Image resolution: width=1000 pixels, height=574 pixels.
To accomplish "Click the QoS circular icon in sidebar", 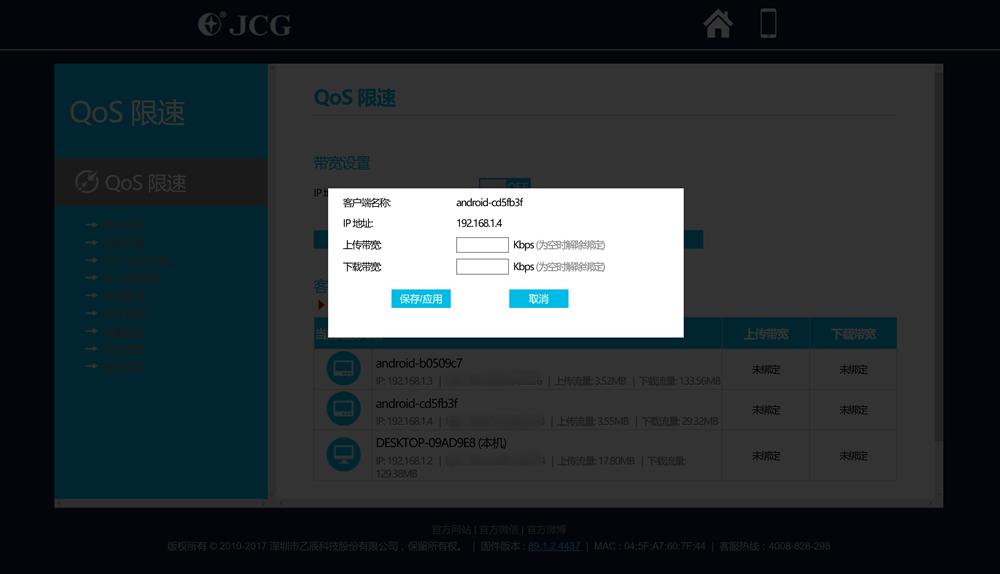I will [87, 182].
